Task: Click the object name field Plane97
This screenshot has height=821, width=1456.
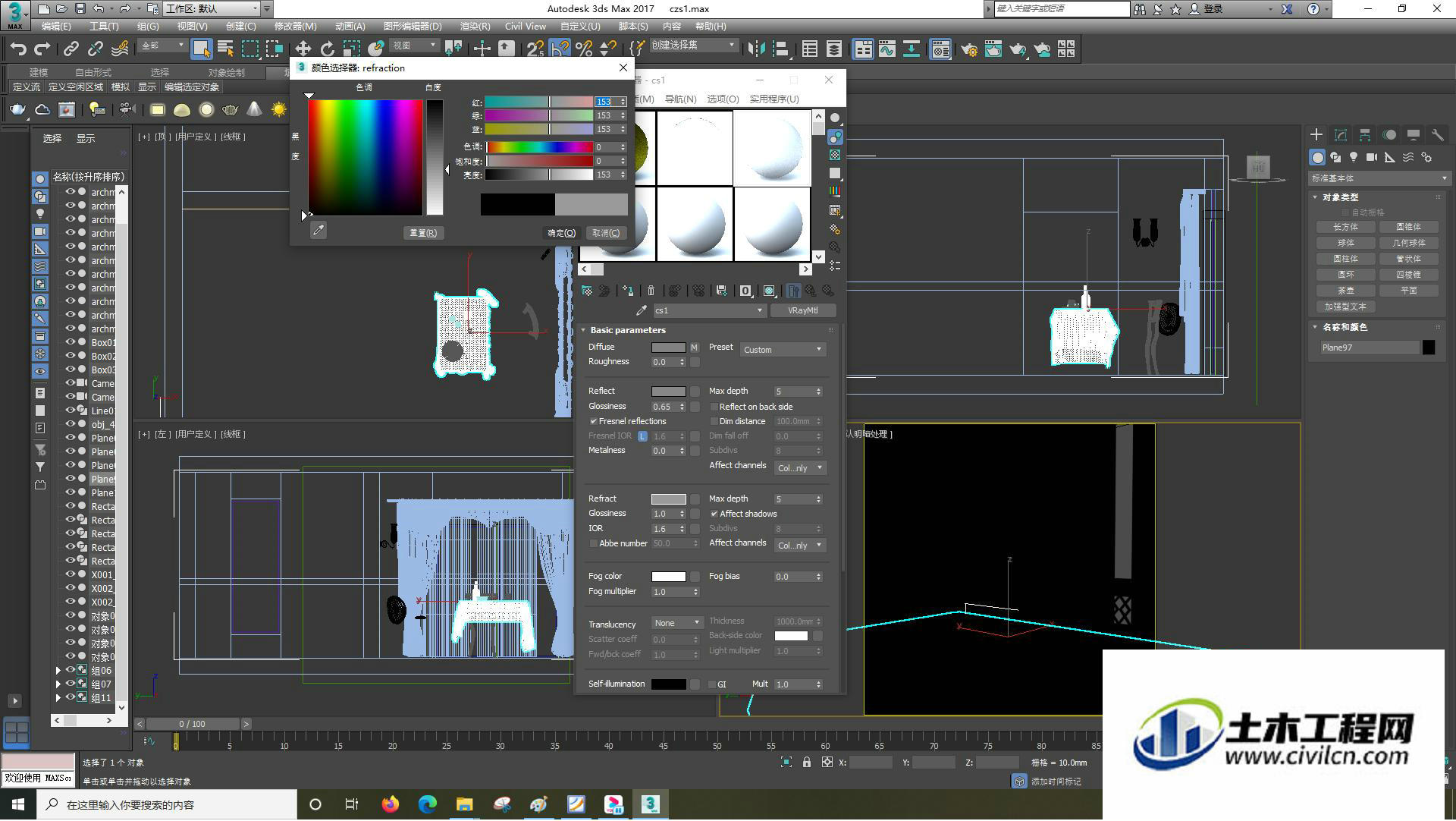Action: pos(1370,348)
